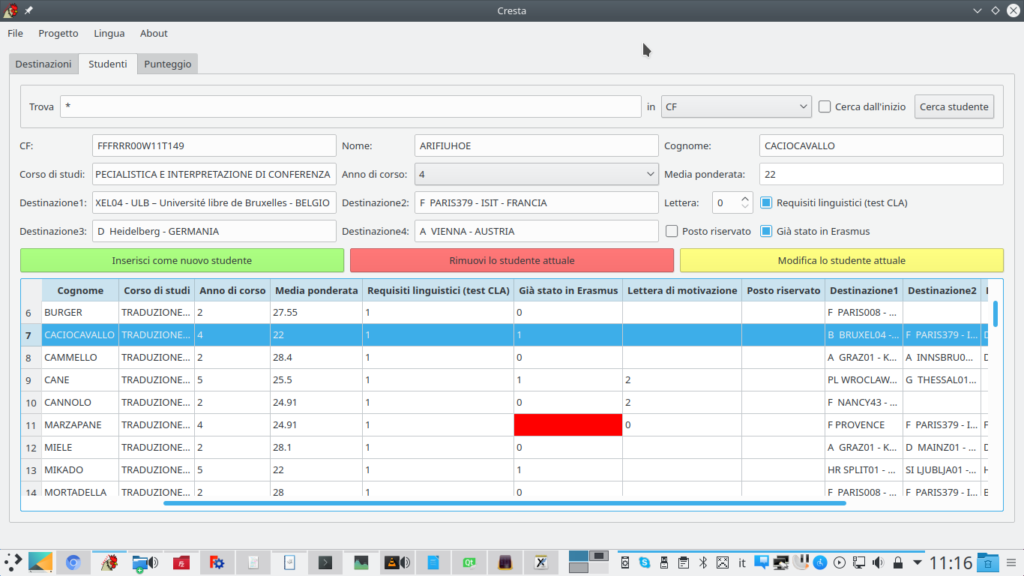Viewport: 1024px width, 576px height.
Task: Click the lock screen tray icon
Action: [x=898, y=563]
